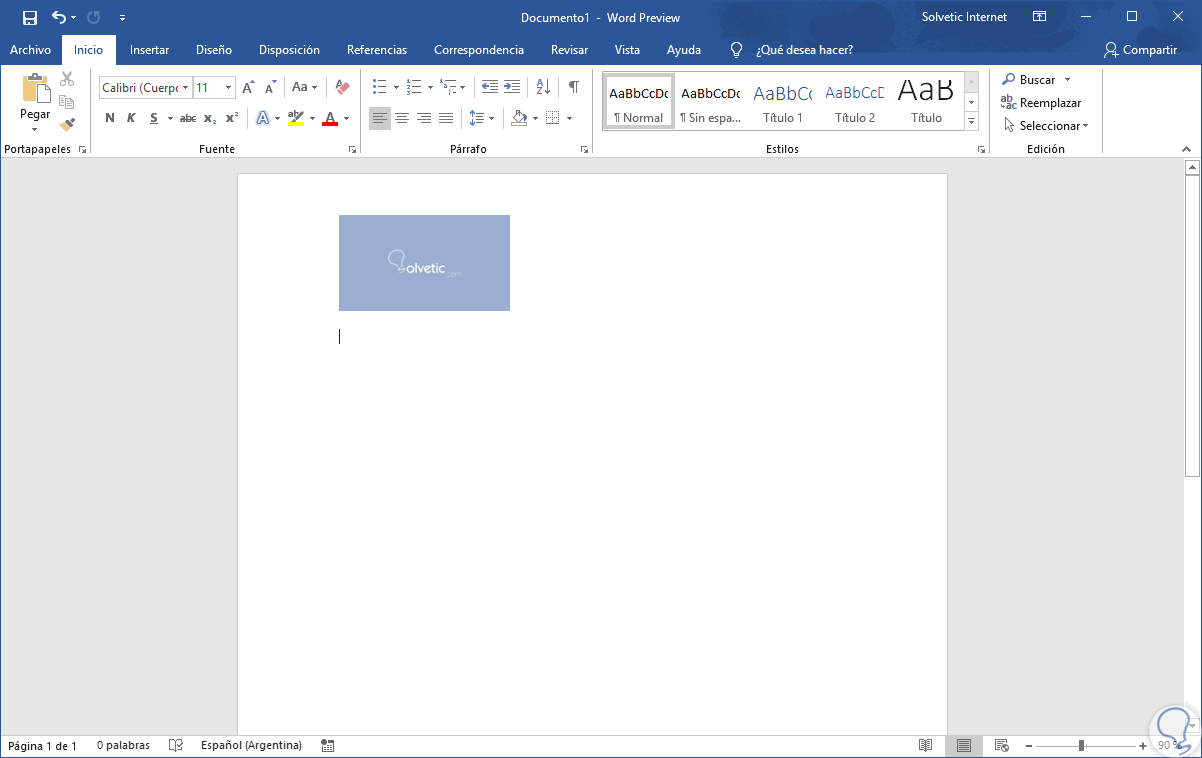The width and height of the screenshot is (1202, 758).
Task: Open the Archivo menu
Action: [30, 50]
